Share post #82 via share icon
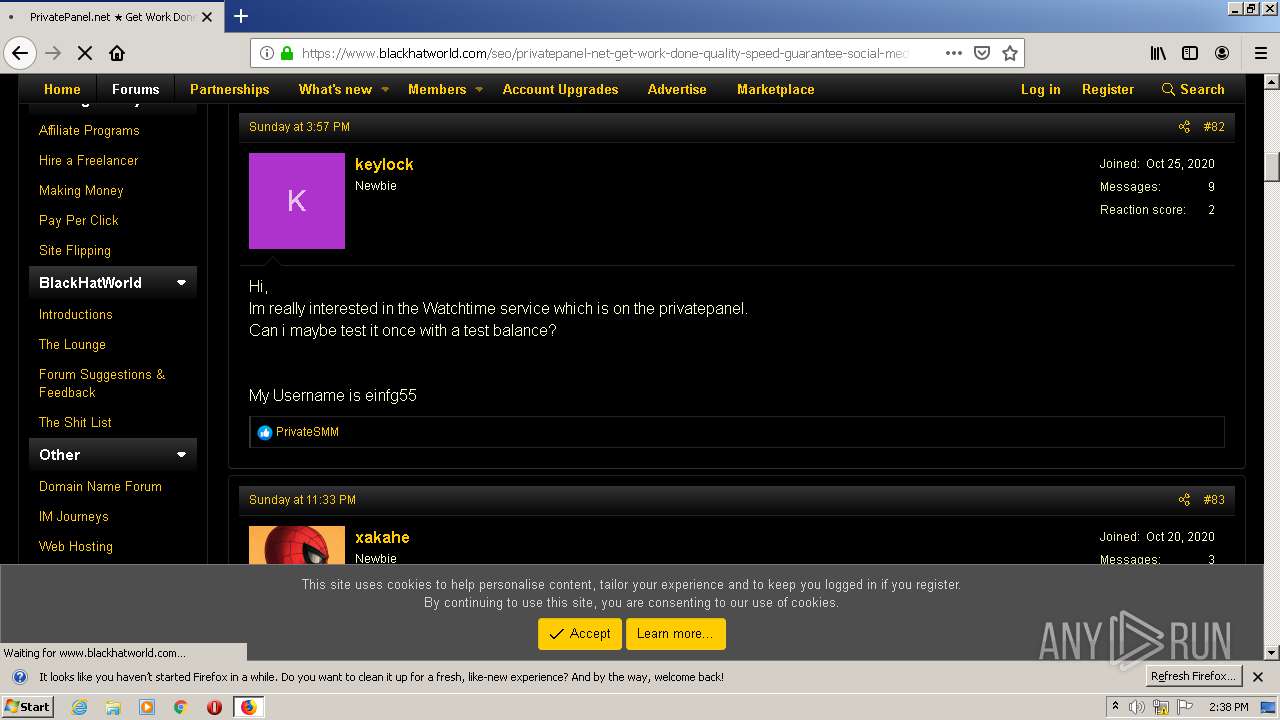The width and height of the screenshot is (1280, 720). click(1184, 127)
